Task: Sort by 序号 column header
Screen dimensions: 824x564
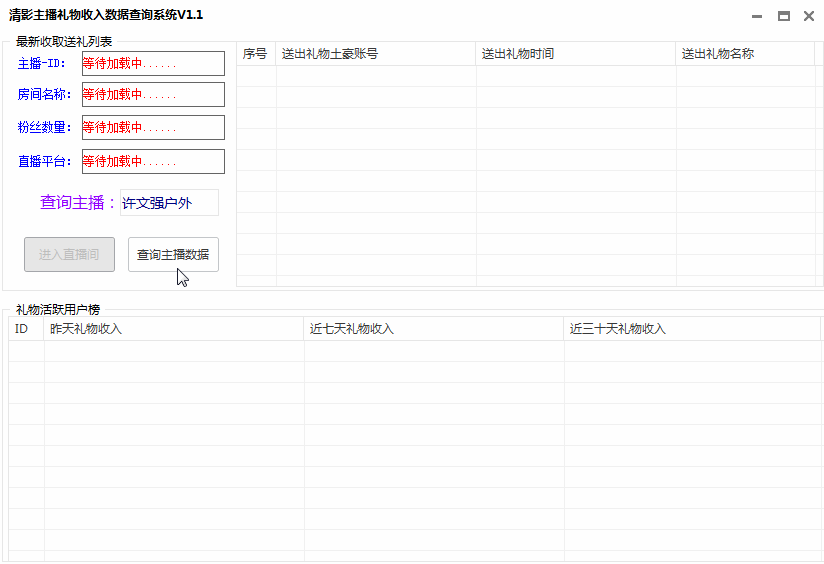Action: (256, 54)
